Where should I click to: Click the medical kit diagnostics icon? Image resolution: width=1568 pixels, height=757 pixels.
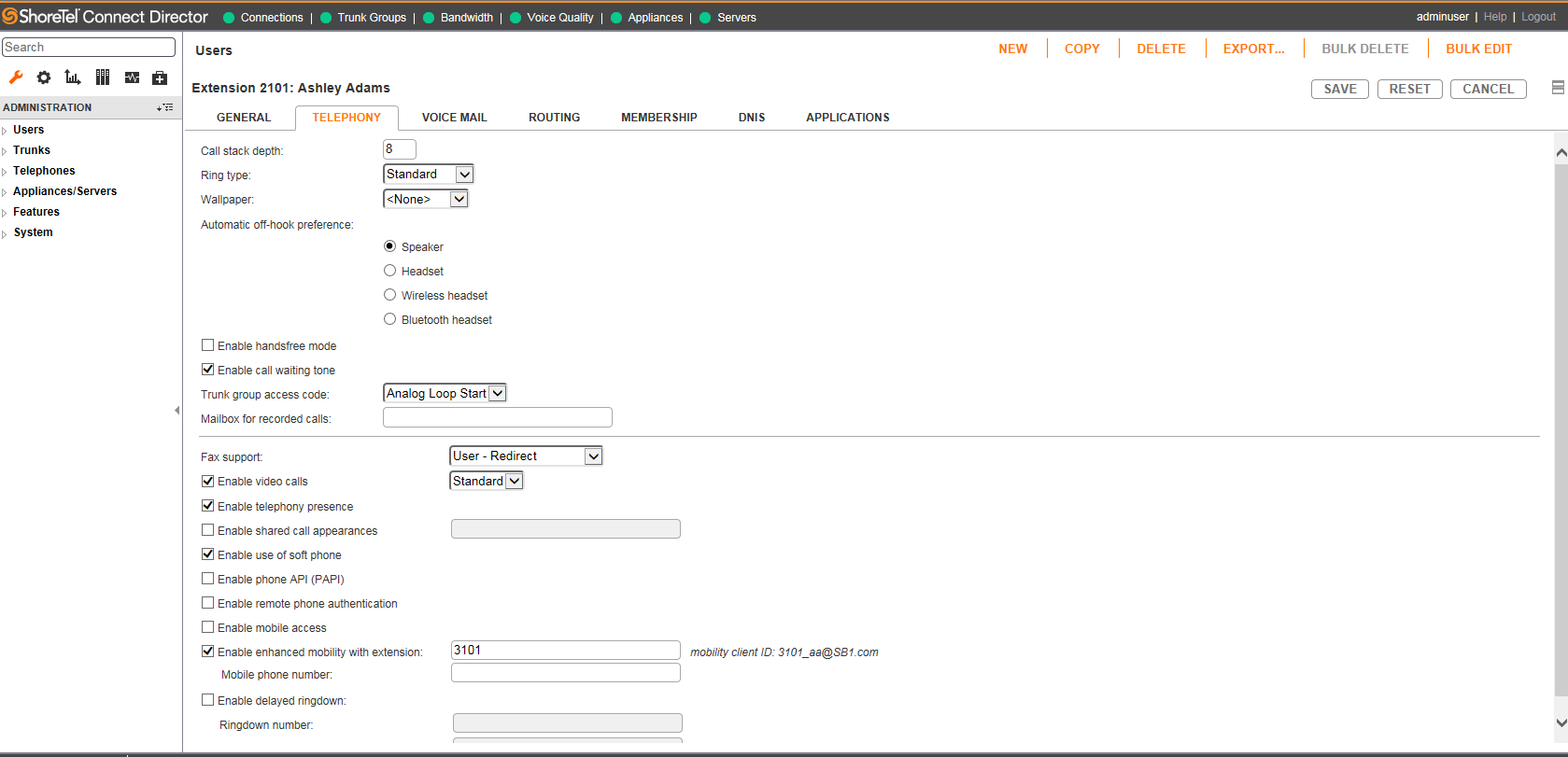[x=160, y=77]
